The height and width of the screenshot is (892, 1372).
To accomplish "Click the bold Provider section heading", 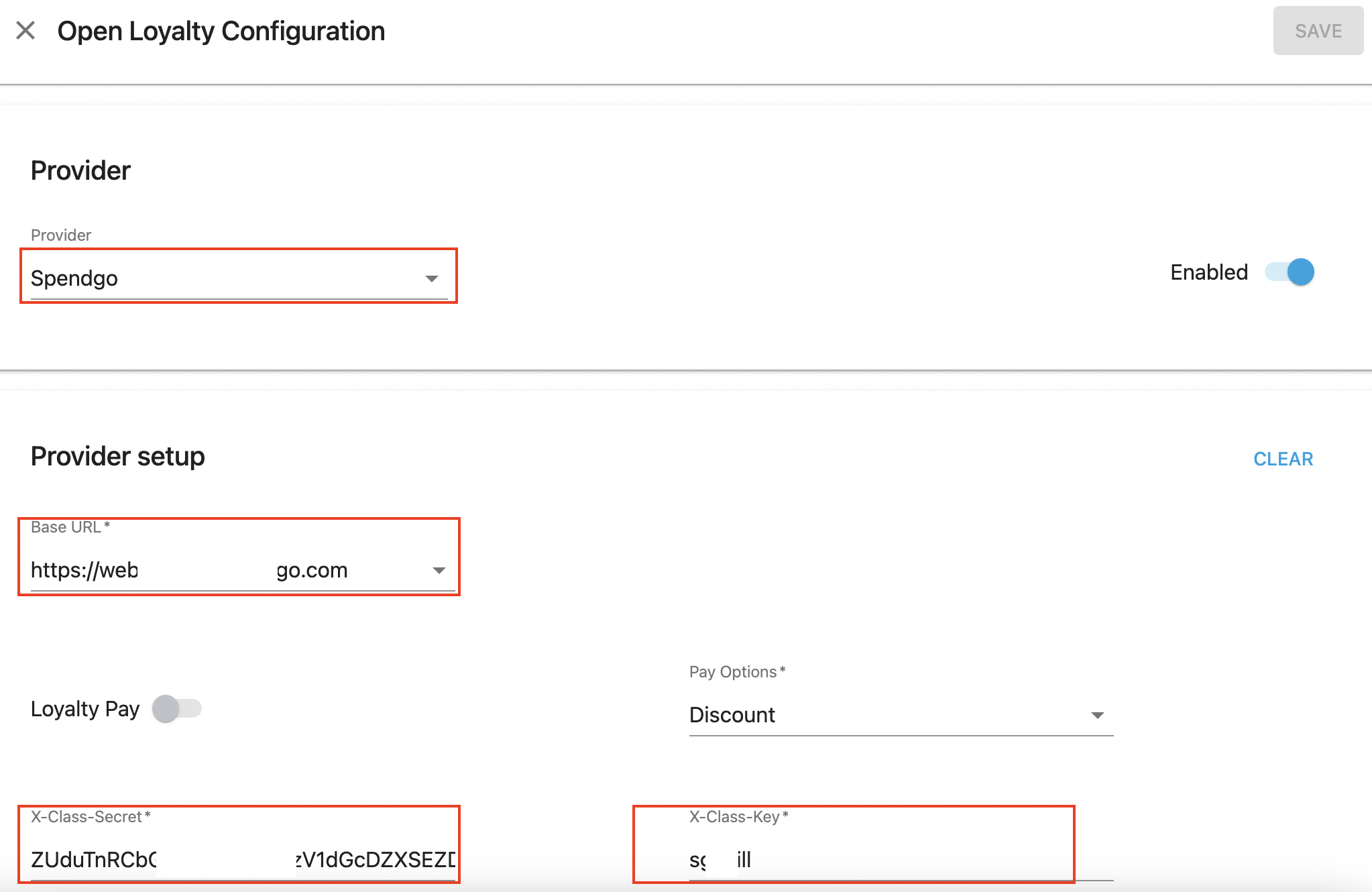I will pyautogui.click(x=80, y=170).
